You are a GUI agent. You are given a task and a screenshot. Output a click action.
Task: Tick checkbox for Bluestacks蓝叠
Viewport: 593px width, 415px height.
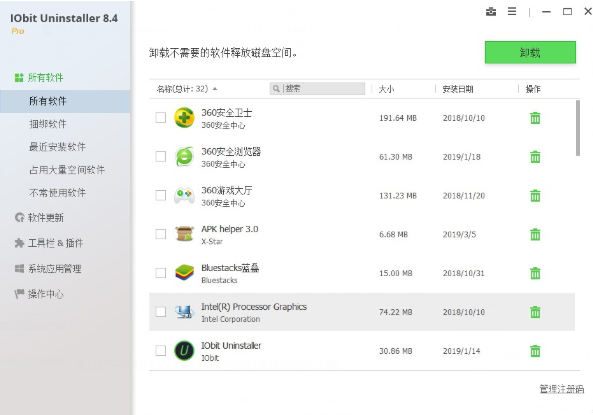[x=161, y=273]
